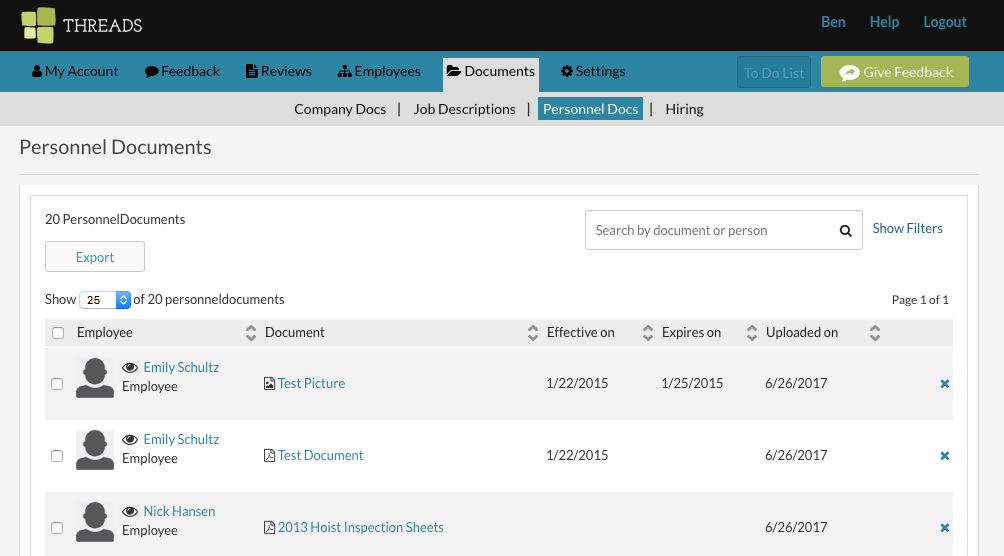Select the Documents tab
This screenshot has width=1004, height=556.
click(x=490, y=74)
